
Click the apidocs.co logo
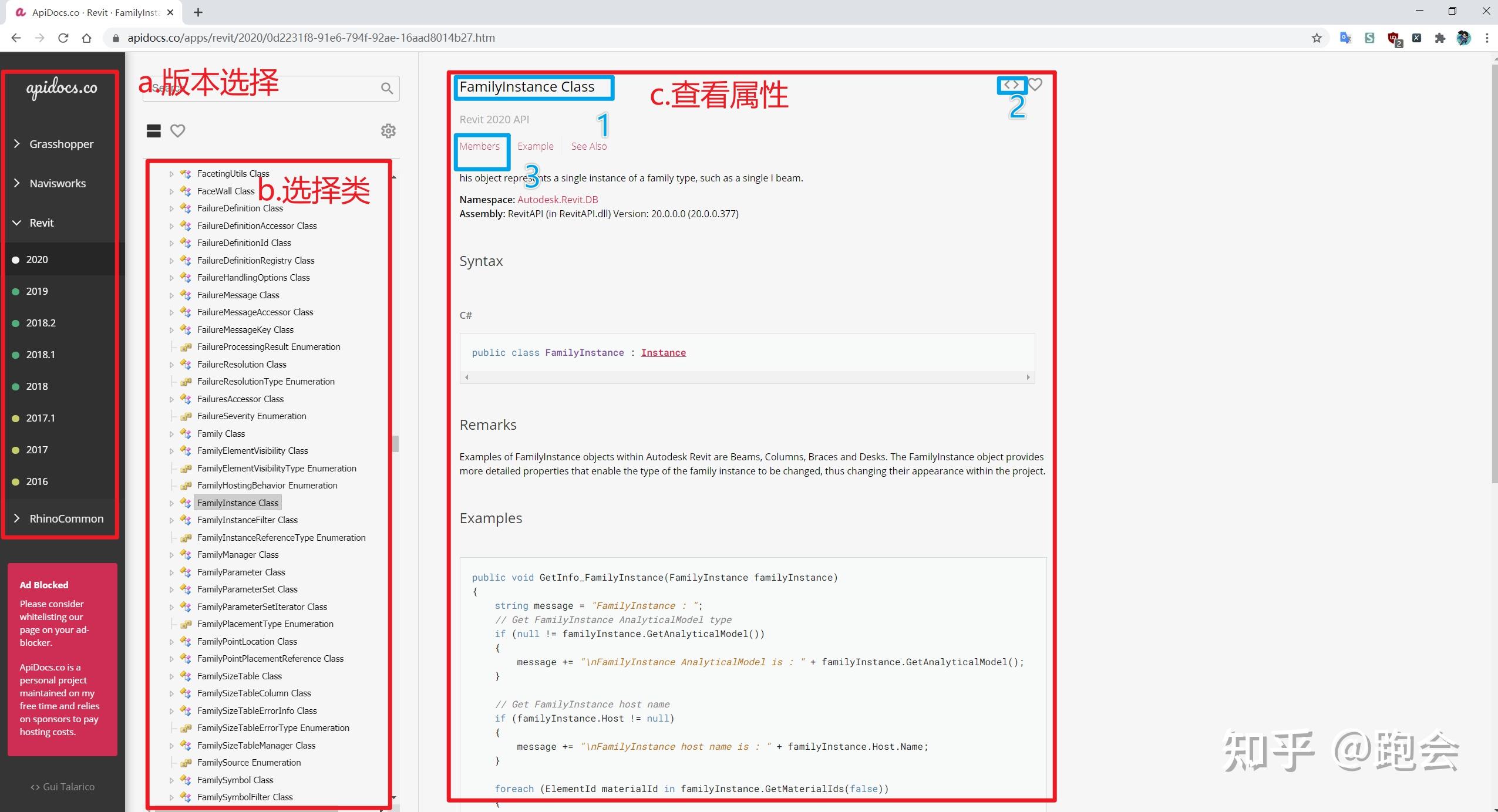click(62, 89)
